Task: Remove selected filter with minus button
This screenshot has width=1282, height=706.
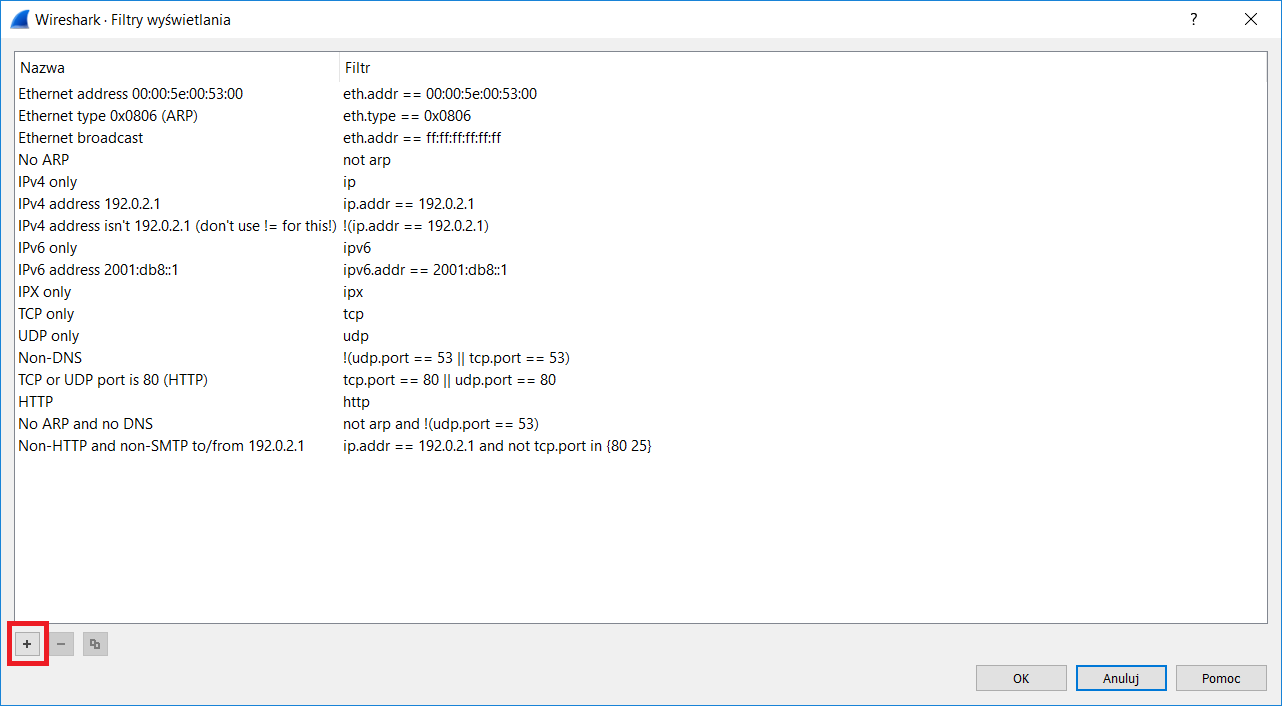Action: (x=61, y=645)
